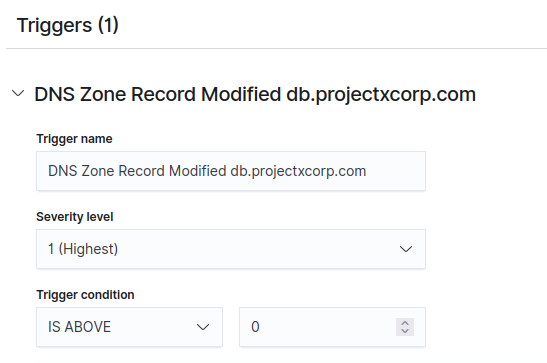Image resolution: width=547 pixels, height=363 pixels.
Task: Place cursor at db.projectxcorp.com in name field
Action: pos(298,171)
